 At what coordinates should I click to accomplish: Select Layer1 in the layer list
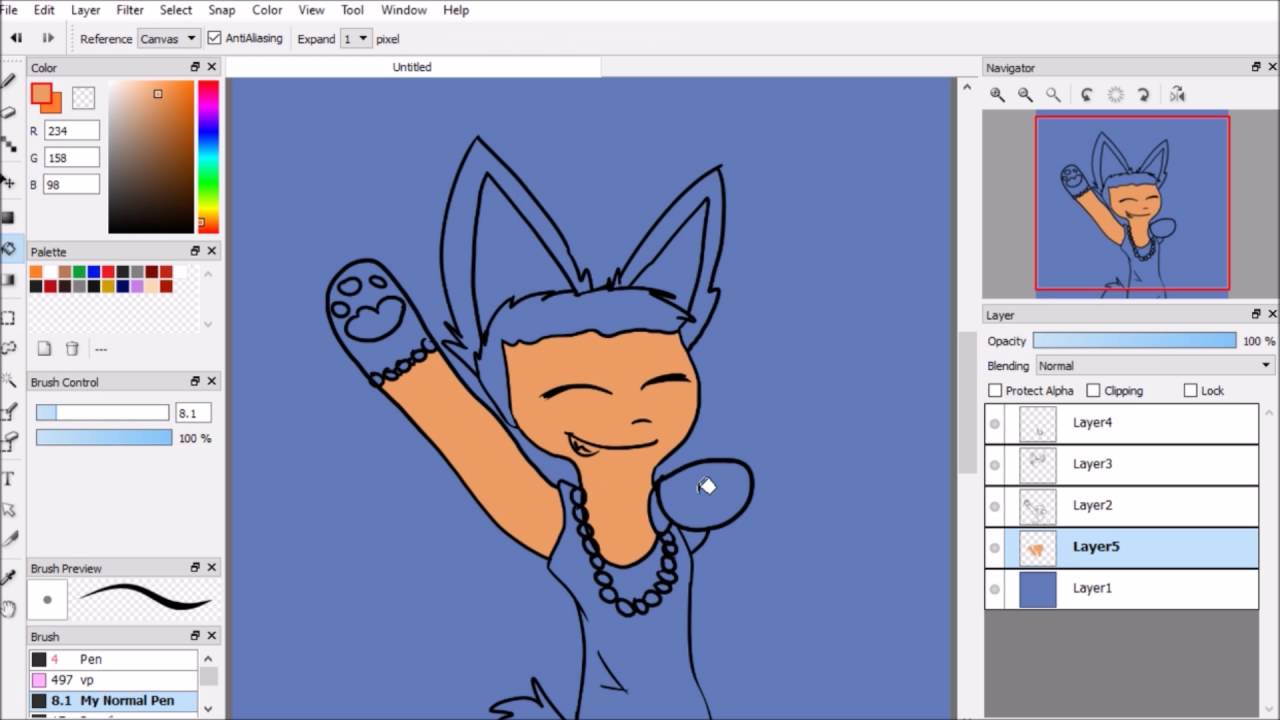pos(1122,589)
